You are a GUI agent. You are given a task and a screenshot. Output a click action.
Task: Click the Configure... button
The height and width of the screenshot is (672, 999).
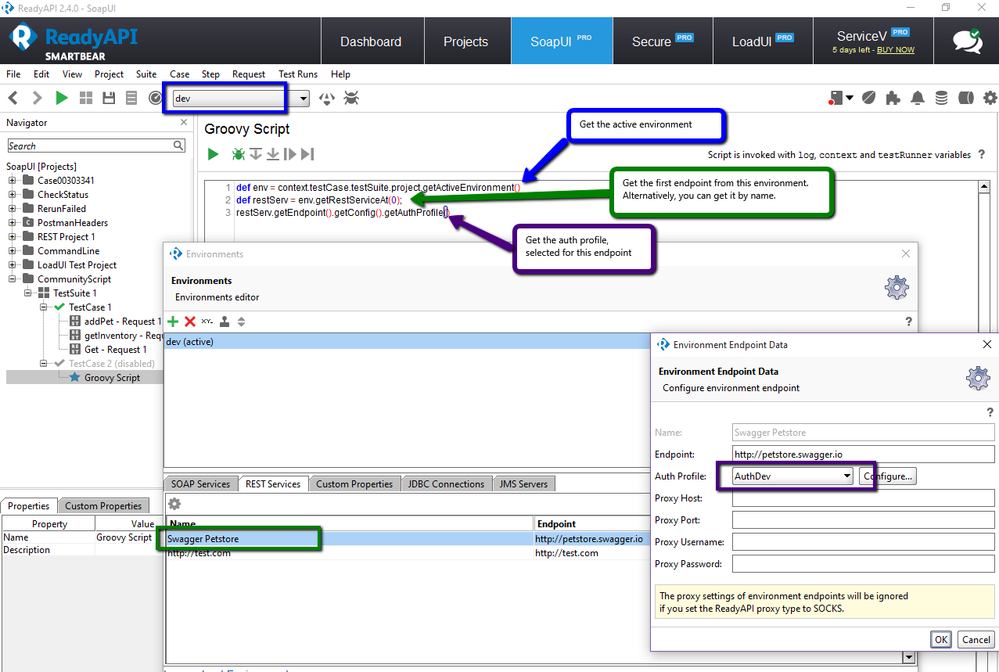click(887, 476)
